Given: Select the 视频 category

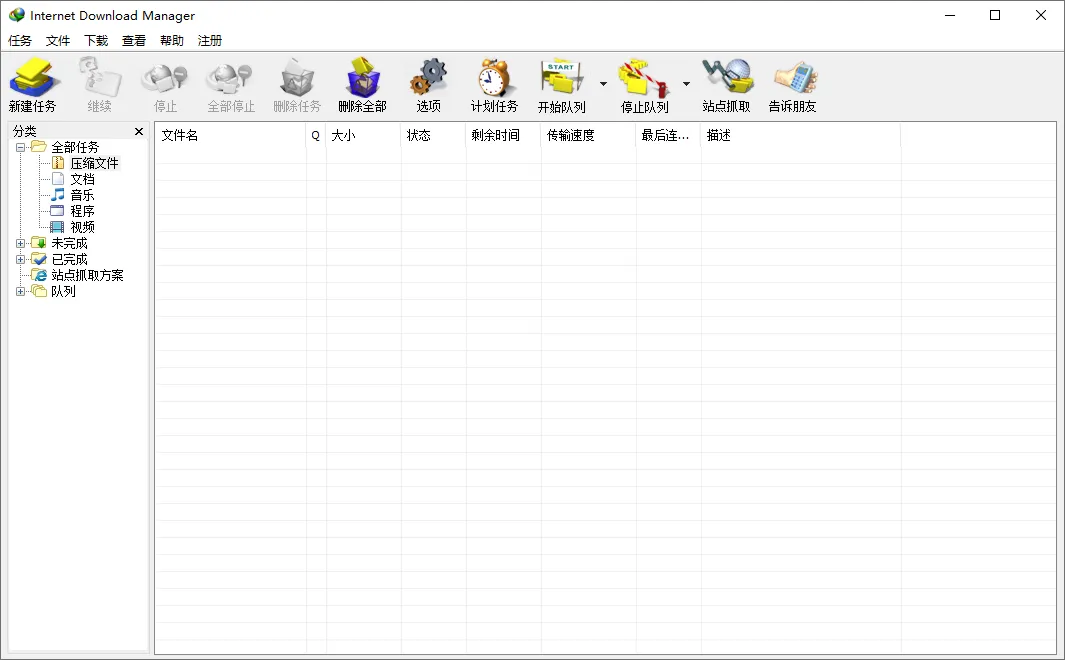Looking at the screenshot, I should (x=82, y=227).
